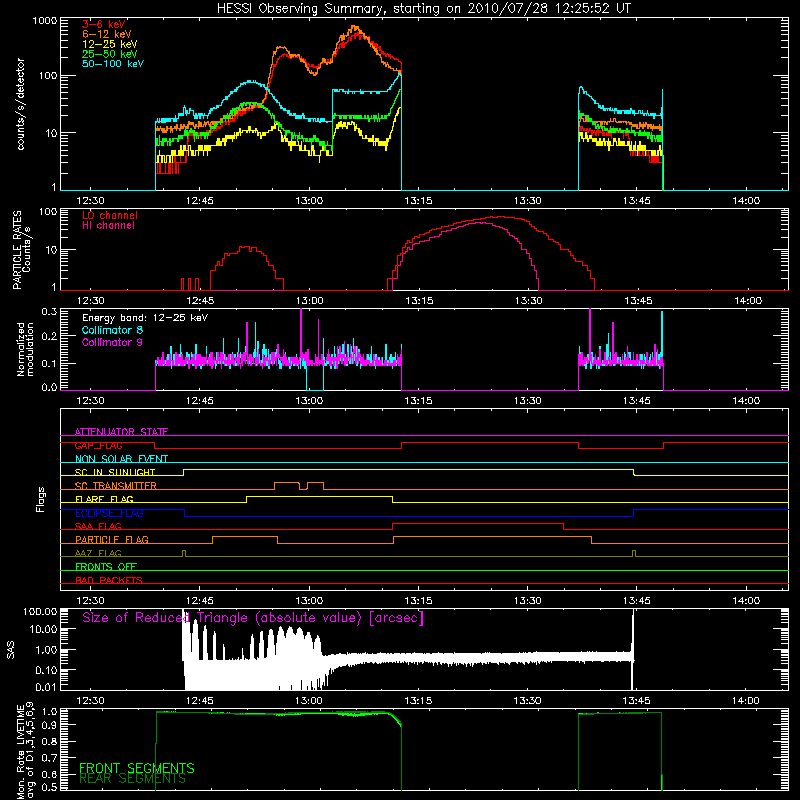This screenshot has height=800, width=800.
Task: Click the Size of Reduced Triangle label
Action: pyautogui.click(x=253, y=618)
